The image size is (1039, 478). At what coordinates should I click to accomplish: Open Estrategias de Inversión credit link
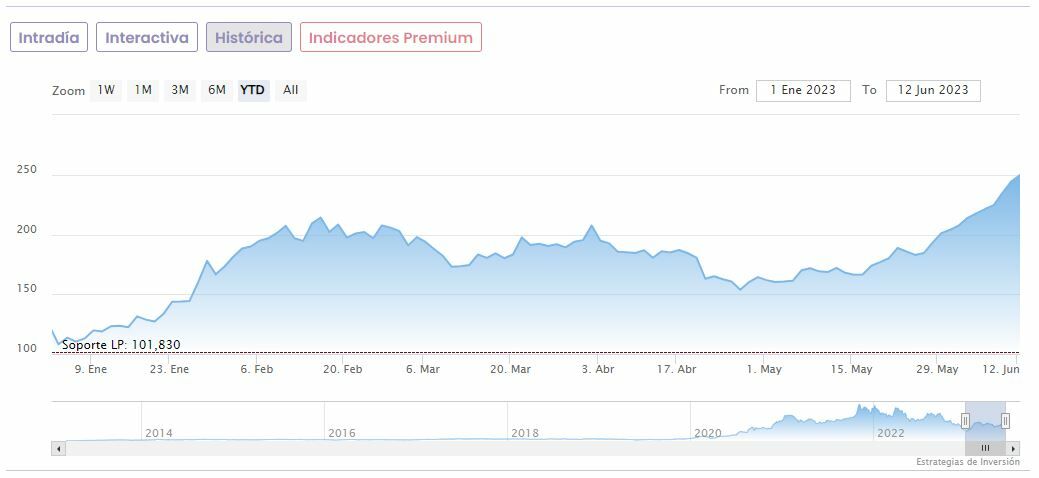pyautogui.click(x=967, y=462)
